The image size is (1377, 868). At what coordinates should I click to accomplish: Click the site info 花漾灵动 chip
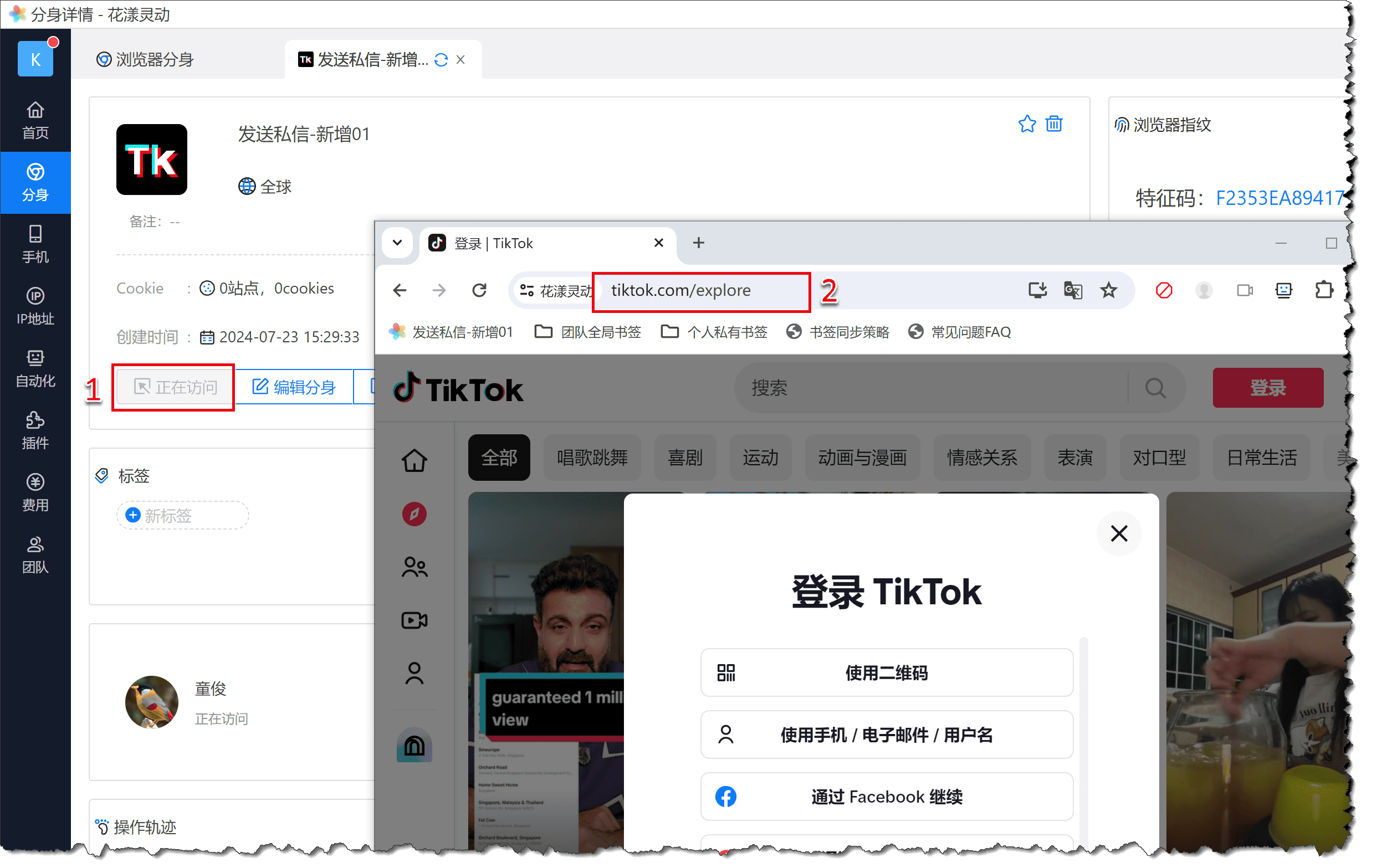click(x=555, y=290)
